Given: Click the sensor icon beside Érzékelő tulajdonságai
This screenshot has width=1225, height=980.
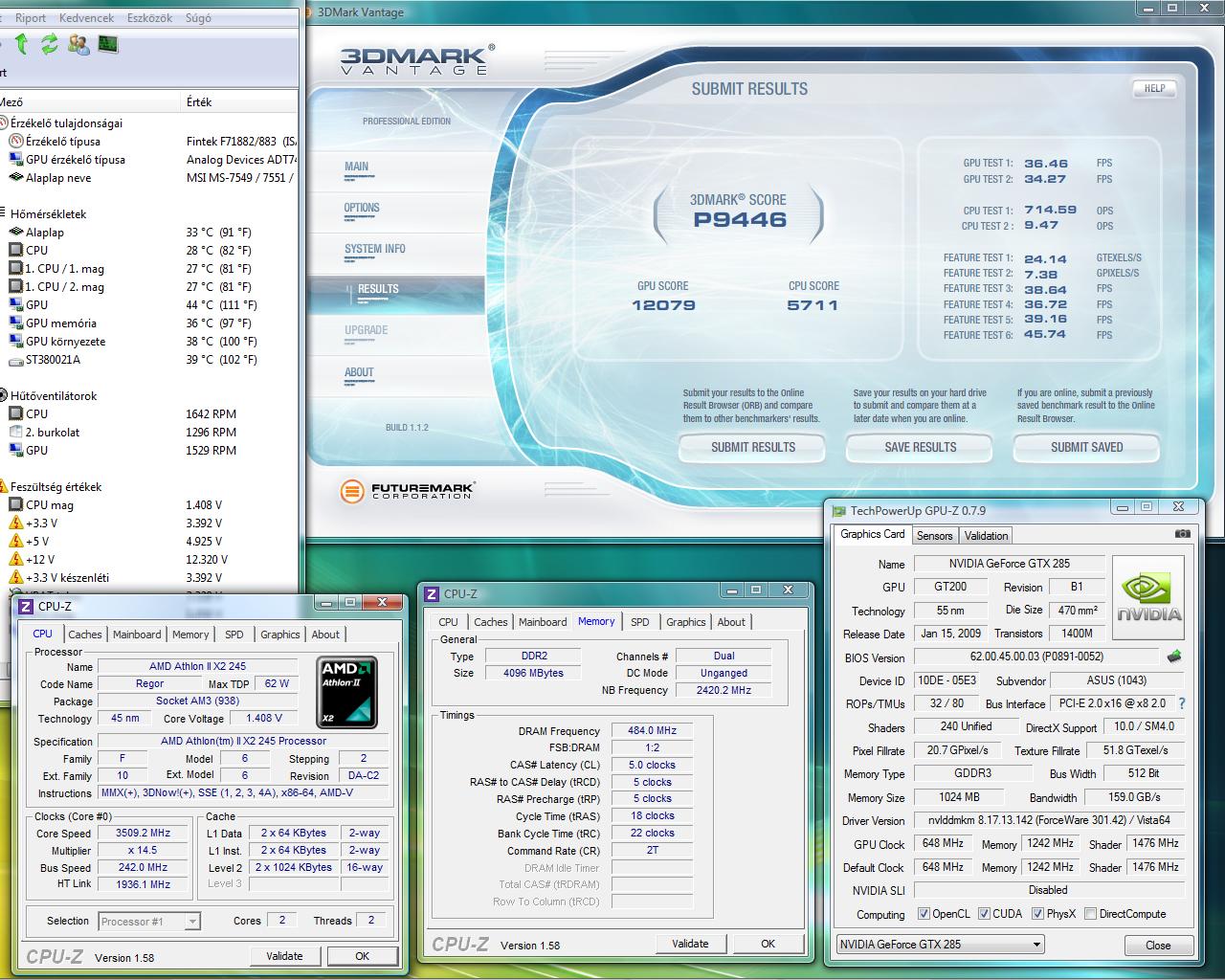Looking at the screenshot, I should click(3, 122).
